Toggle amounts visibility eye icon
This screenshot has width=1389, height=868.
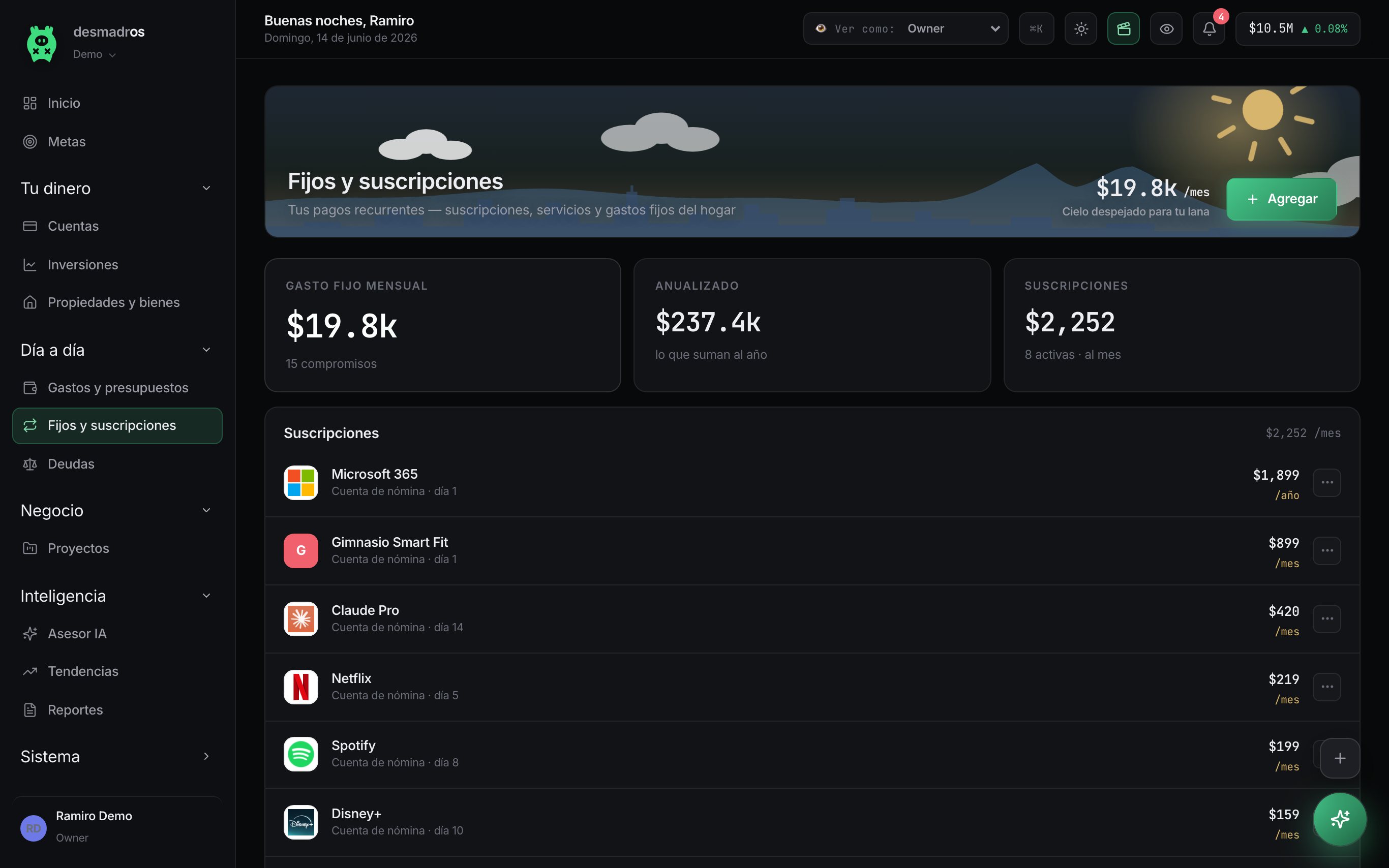[1166, 28]
